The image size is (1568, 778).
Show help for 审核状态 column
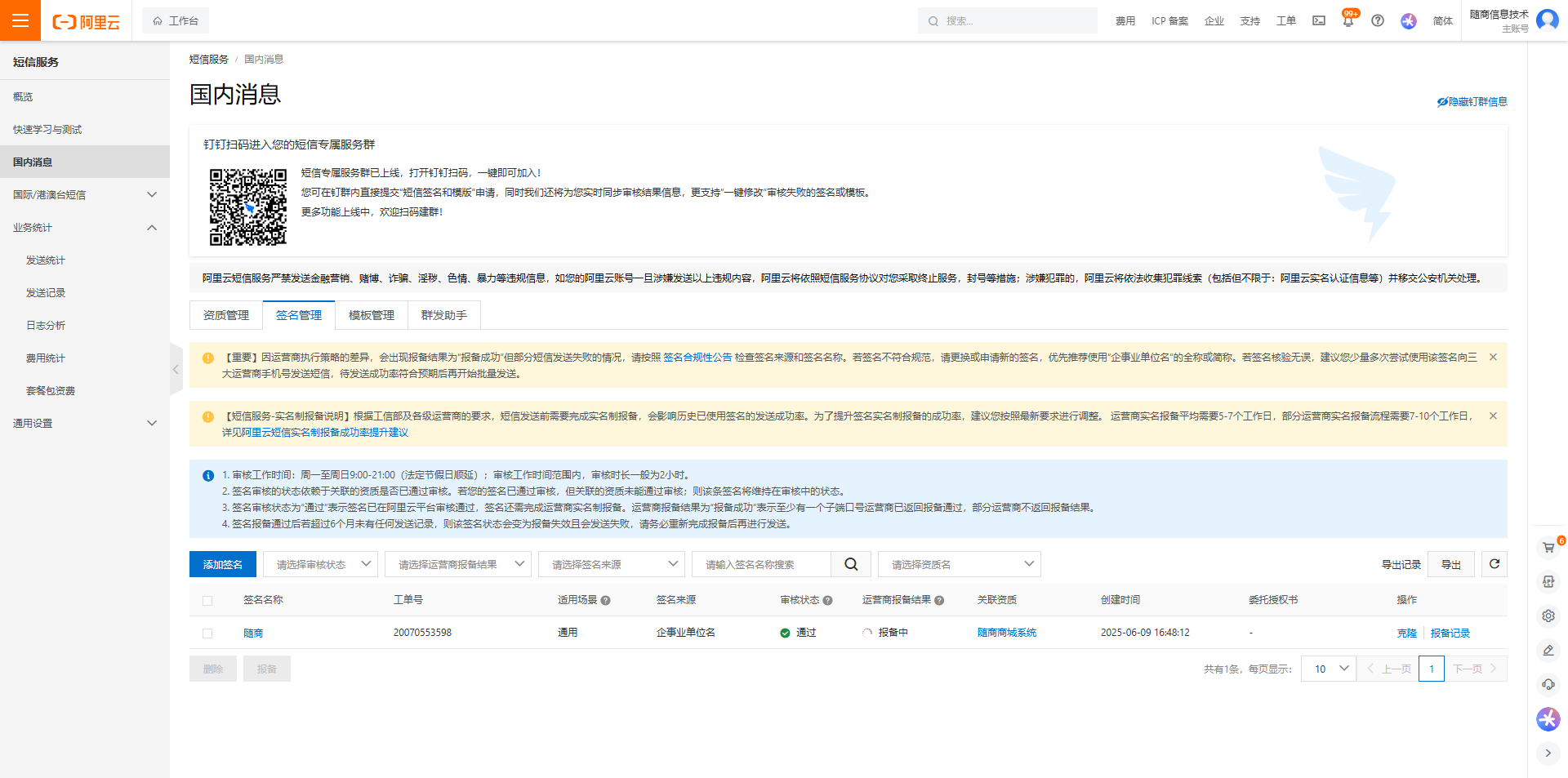click(827, 600)
